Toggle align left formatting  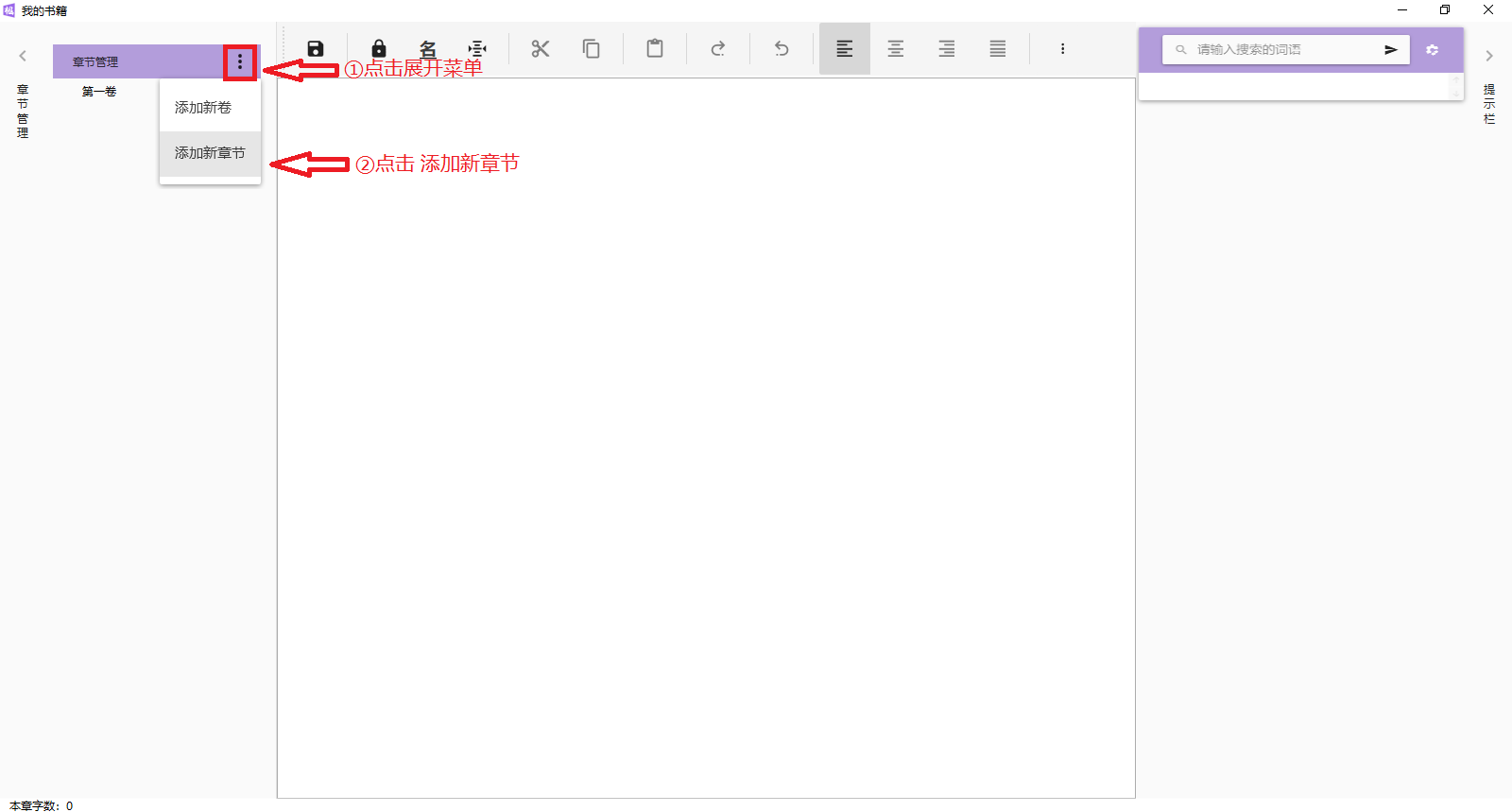tap(845, 49)
